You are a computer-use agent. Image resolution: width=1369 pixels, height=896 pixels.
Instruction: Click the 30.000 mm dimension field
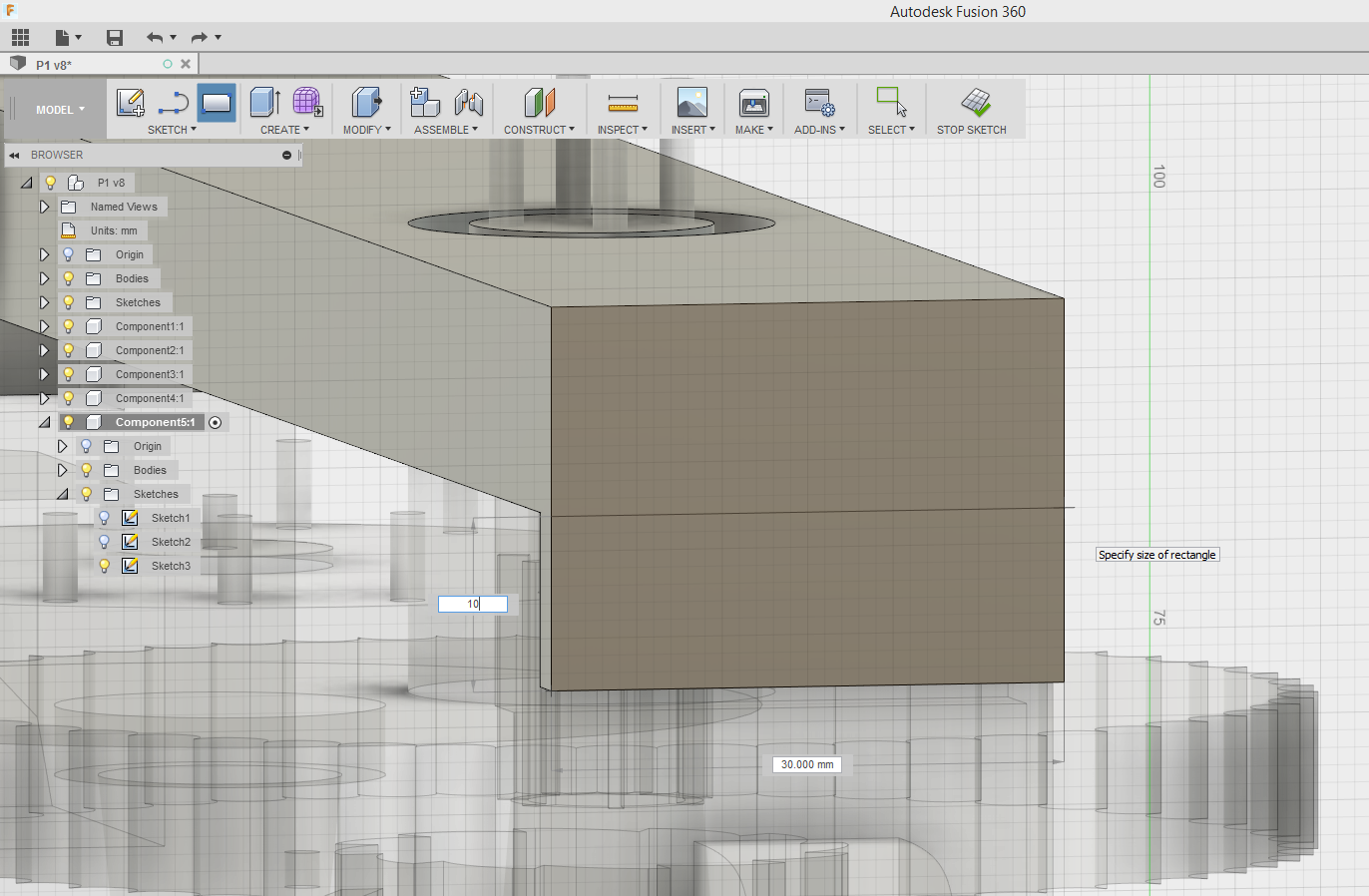pos(807,764)
